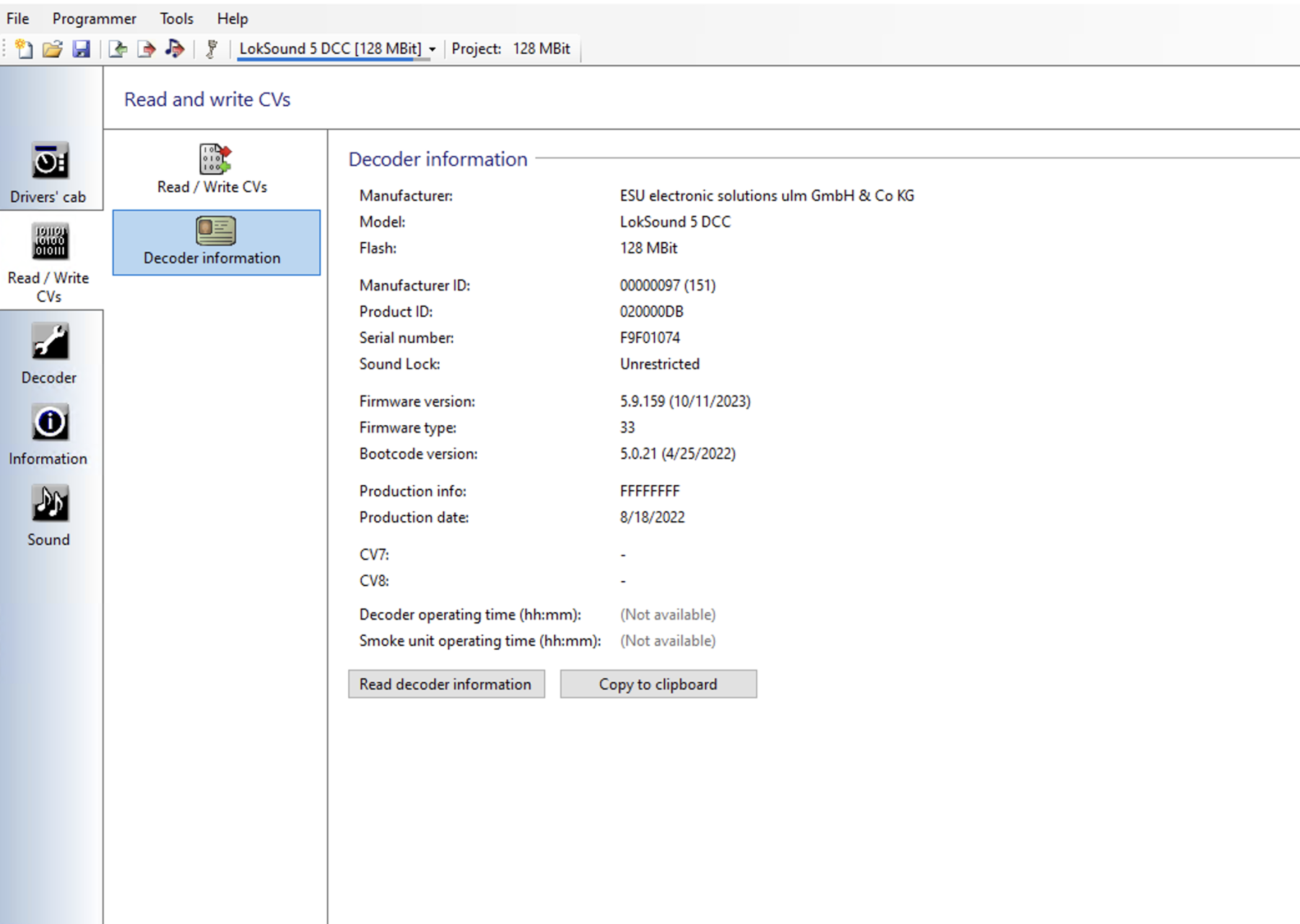Click the production date 8/18/2022
This screenshot has width=1300, height=924.
point(652,518)
